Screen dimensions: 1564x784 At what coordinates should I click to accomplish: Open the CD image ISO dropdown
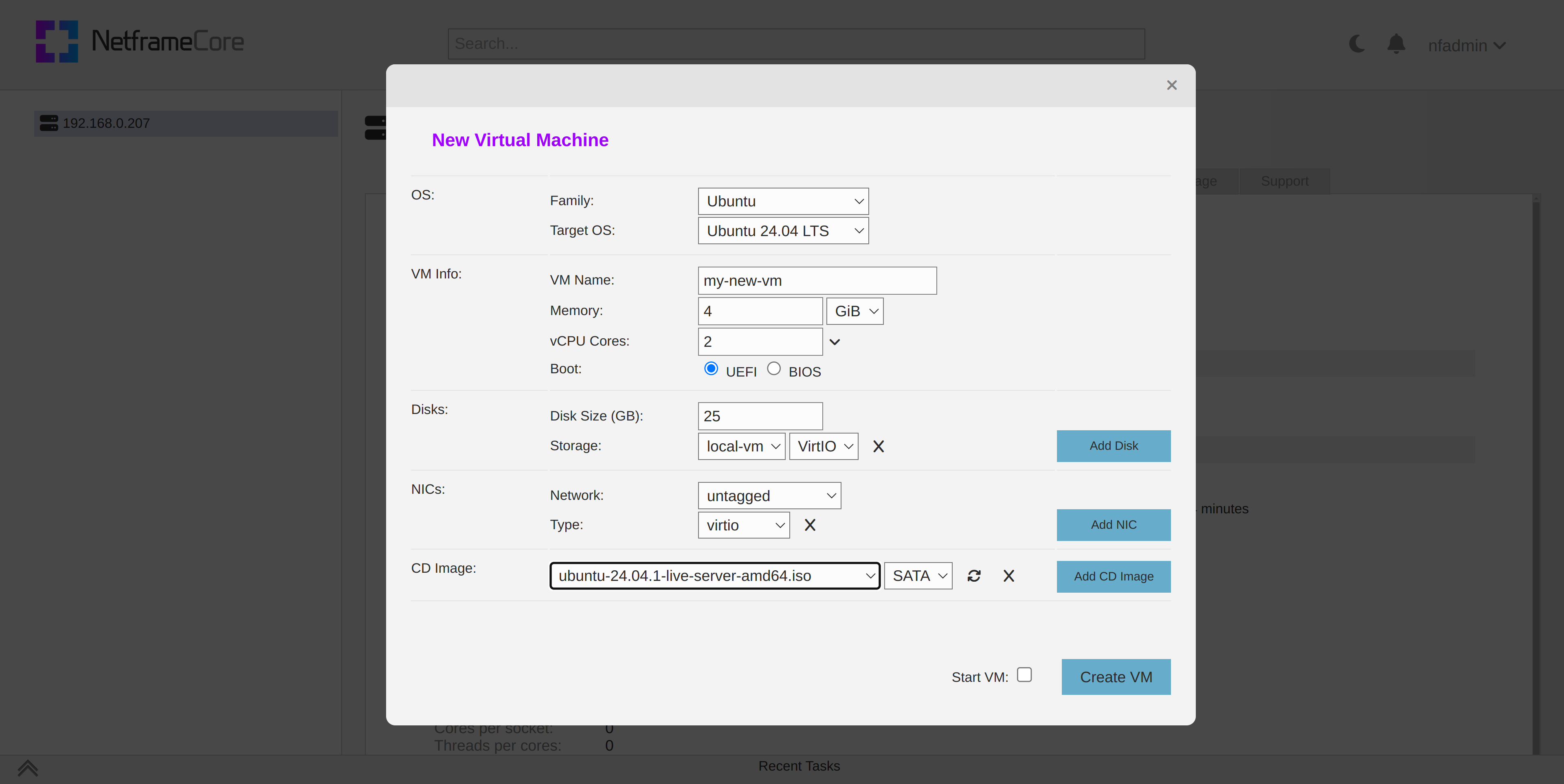click(715, 576)
